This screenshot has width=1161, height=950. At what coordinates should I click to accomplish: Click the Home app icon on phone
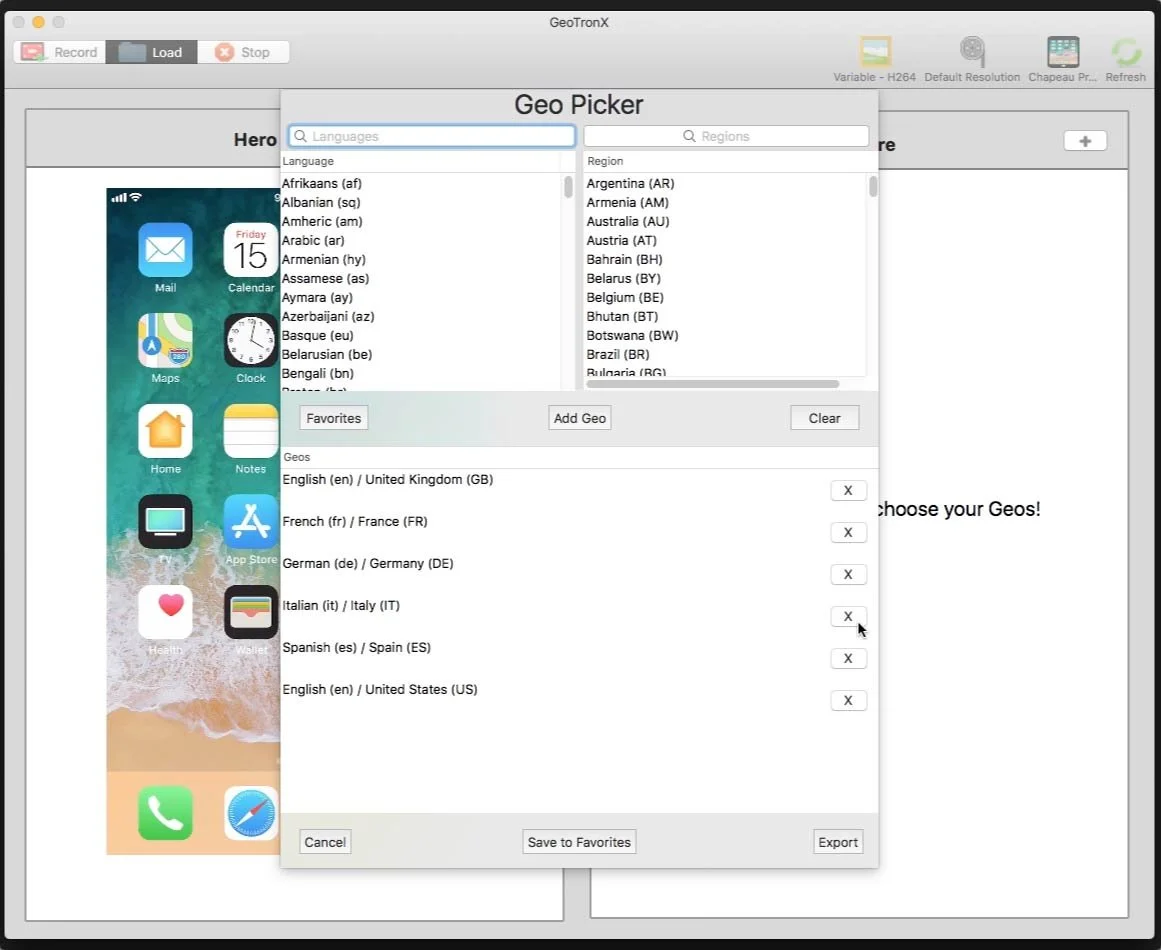pyautogui.click(x=165, y=431)
